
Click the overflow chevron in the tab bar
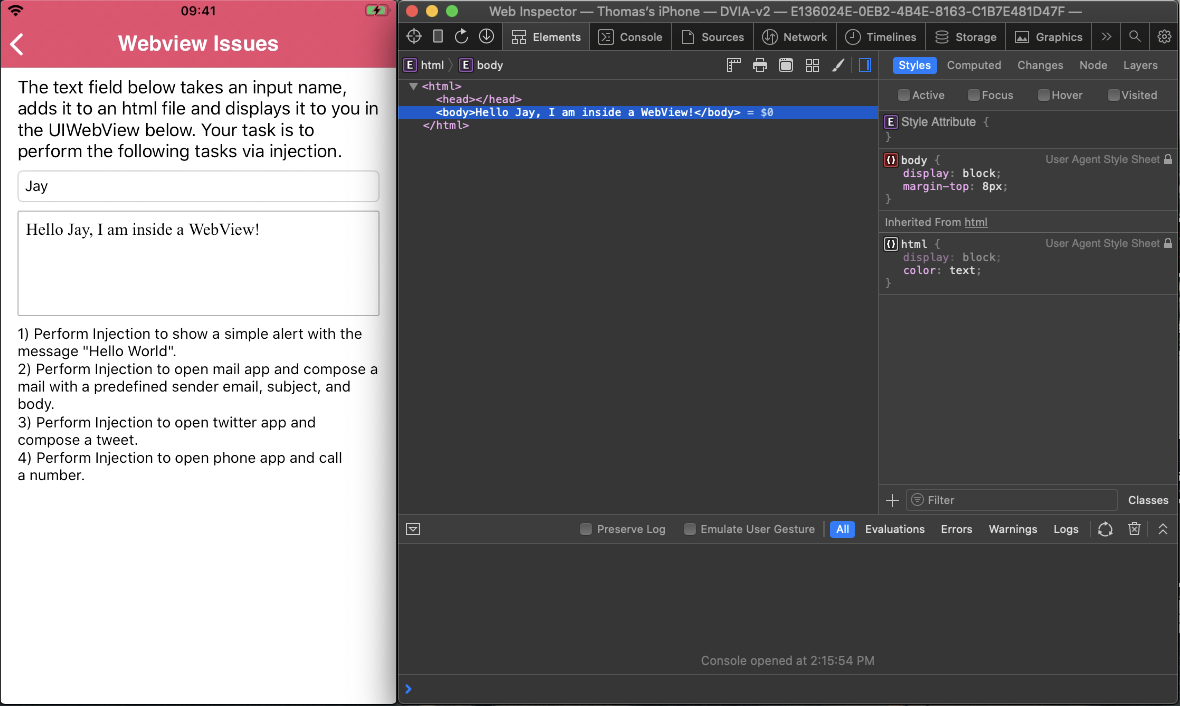pyautogui.click(x=1106, y=35)
